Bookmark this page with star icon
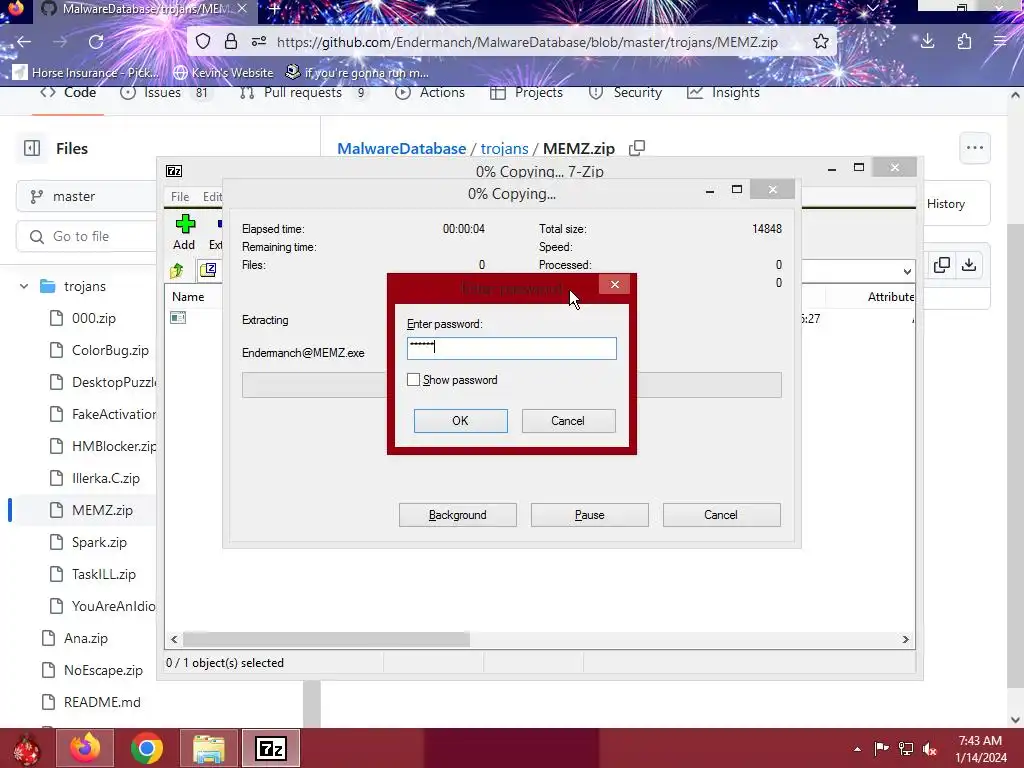 tap(821, 42)
